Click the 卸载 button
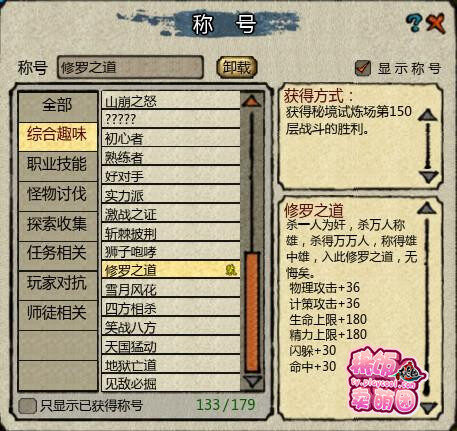Viewport: 457px width, 431px height. [x=237, y=67]
